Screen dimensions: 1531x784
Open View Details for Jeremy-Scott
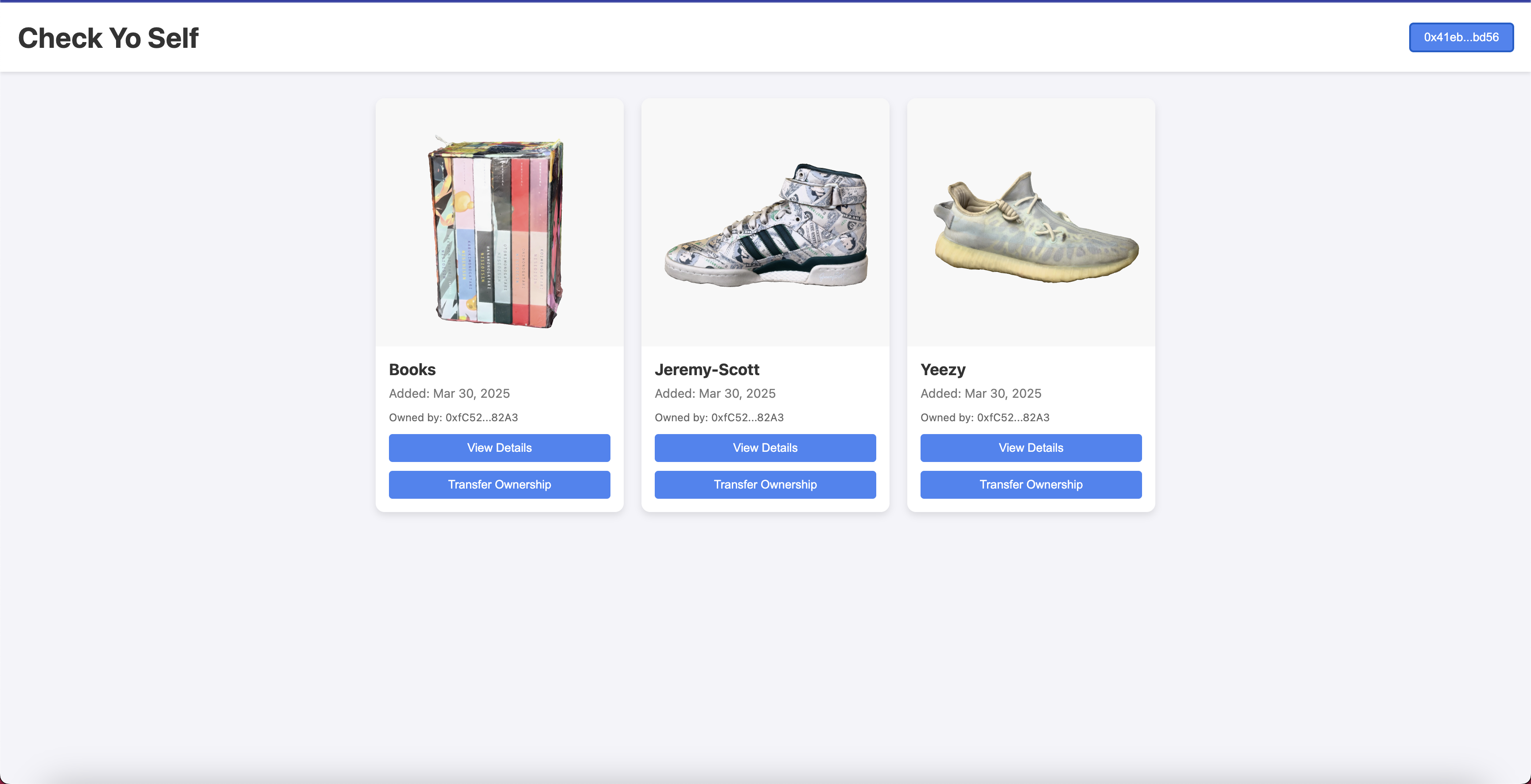click(x=765, y=447)
